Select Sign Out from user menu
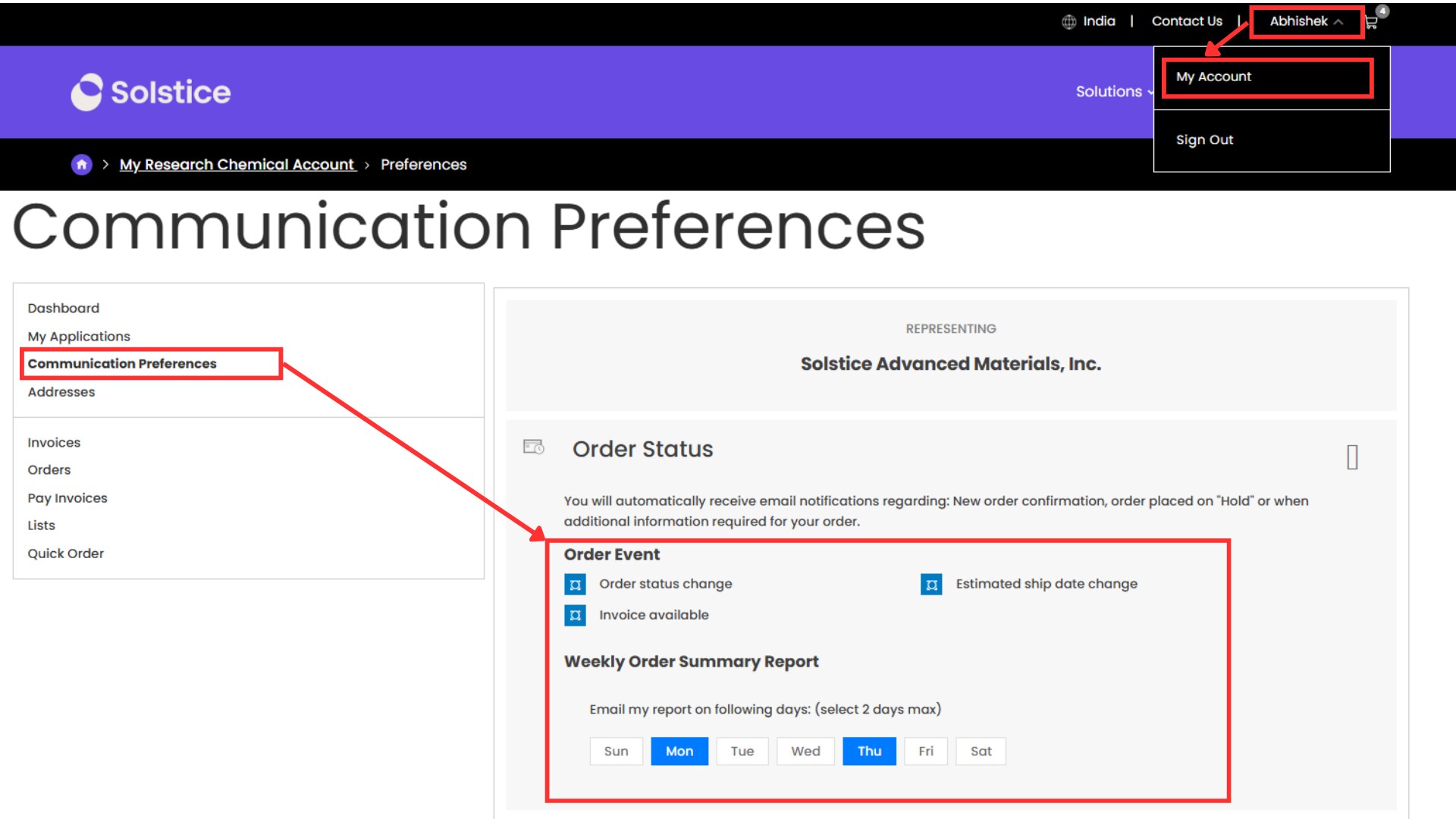 coord(1204,140)
